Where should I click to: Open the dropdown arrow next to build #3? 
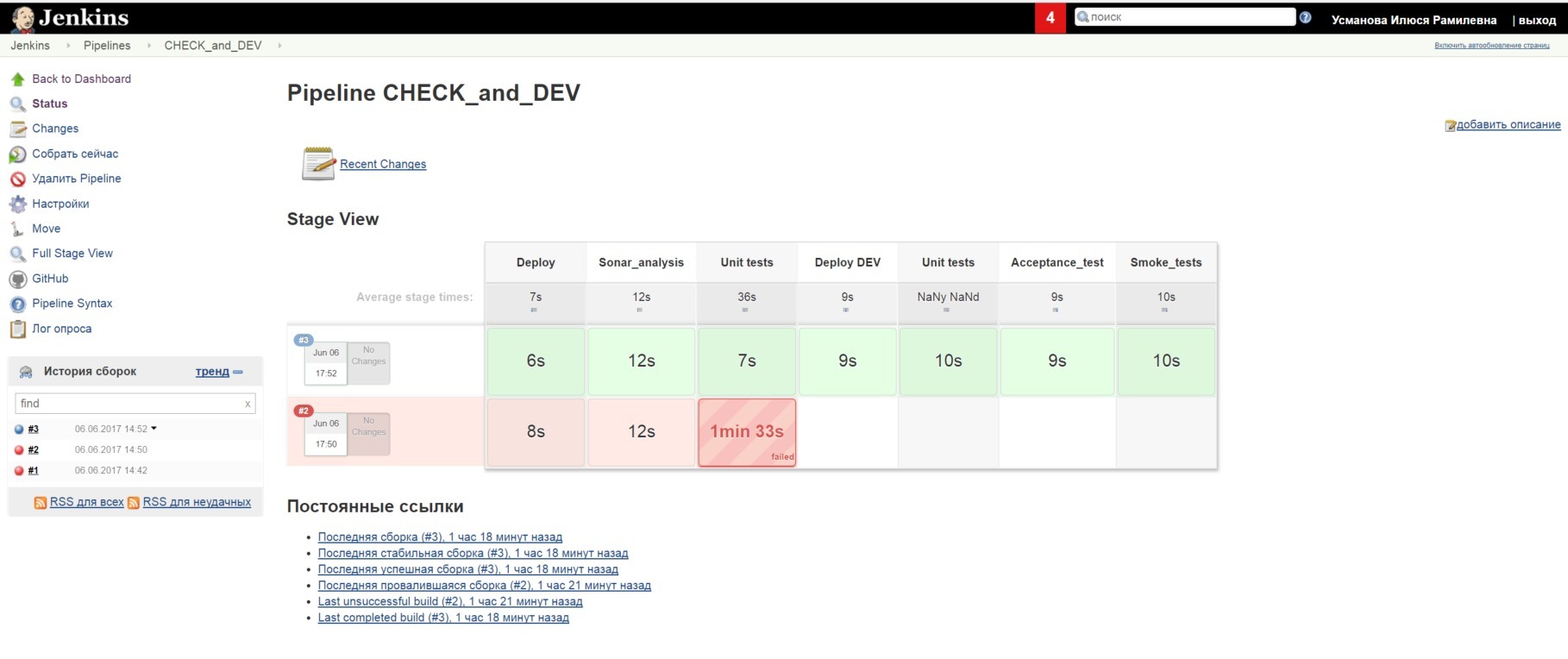point(154,429)
